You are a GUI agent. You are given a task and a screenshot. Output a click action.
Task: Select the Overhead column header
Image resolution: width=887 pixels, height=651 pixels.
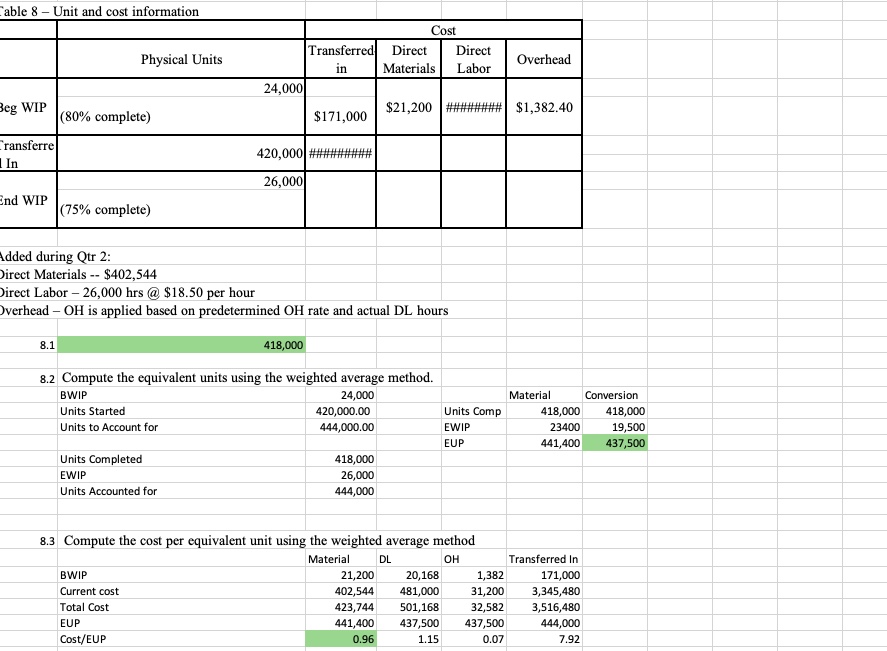coord(543,60)
